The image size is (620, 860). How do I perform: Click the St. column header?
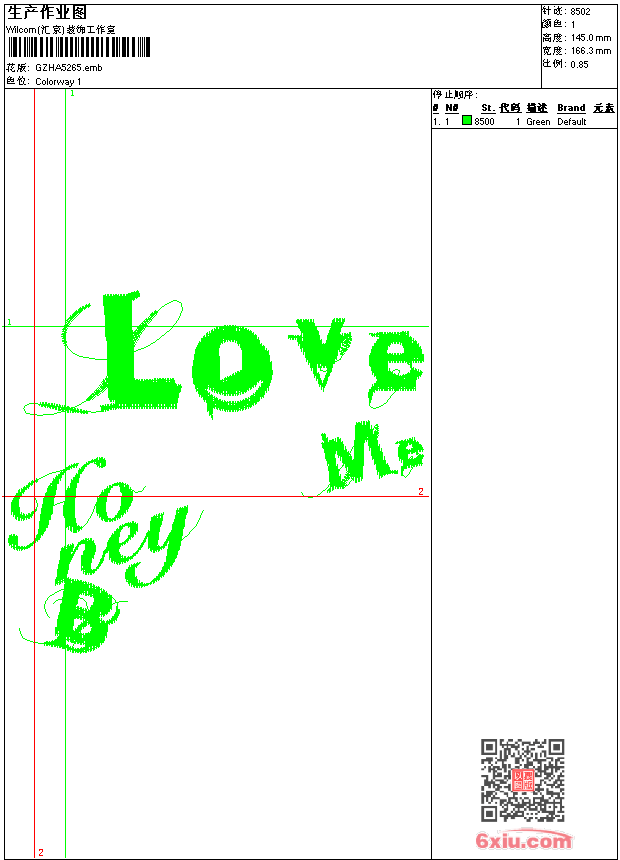coord(488,108)
